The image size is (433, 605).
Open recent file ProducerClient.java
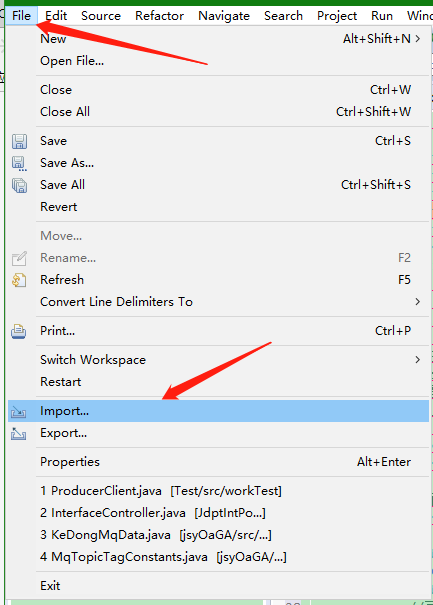point(218,491)
